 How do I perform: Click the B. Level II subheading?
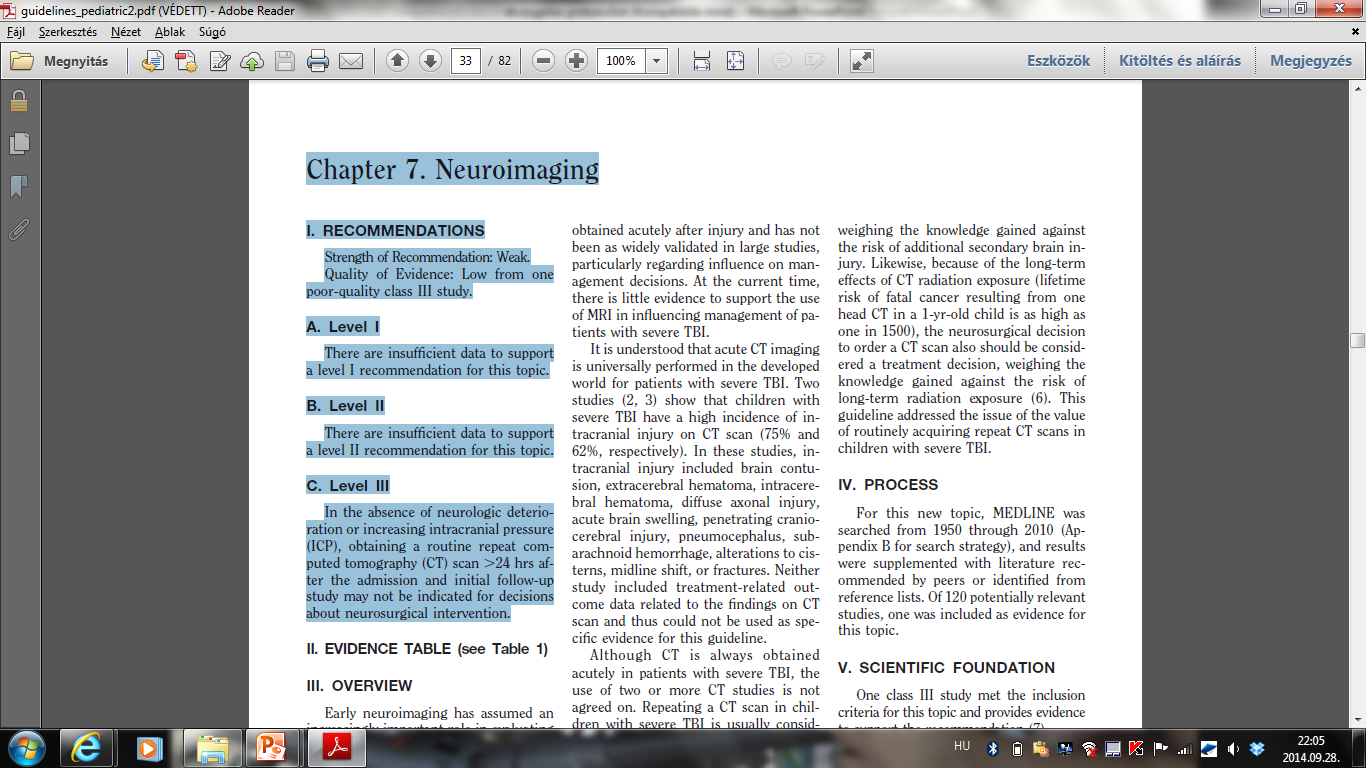pos(346,406)
